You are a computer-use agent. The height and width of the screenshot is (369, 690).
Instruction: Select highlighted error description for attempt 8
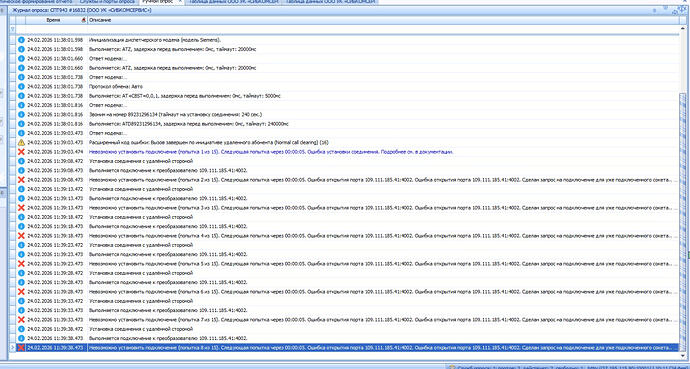(381, 347)
